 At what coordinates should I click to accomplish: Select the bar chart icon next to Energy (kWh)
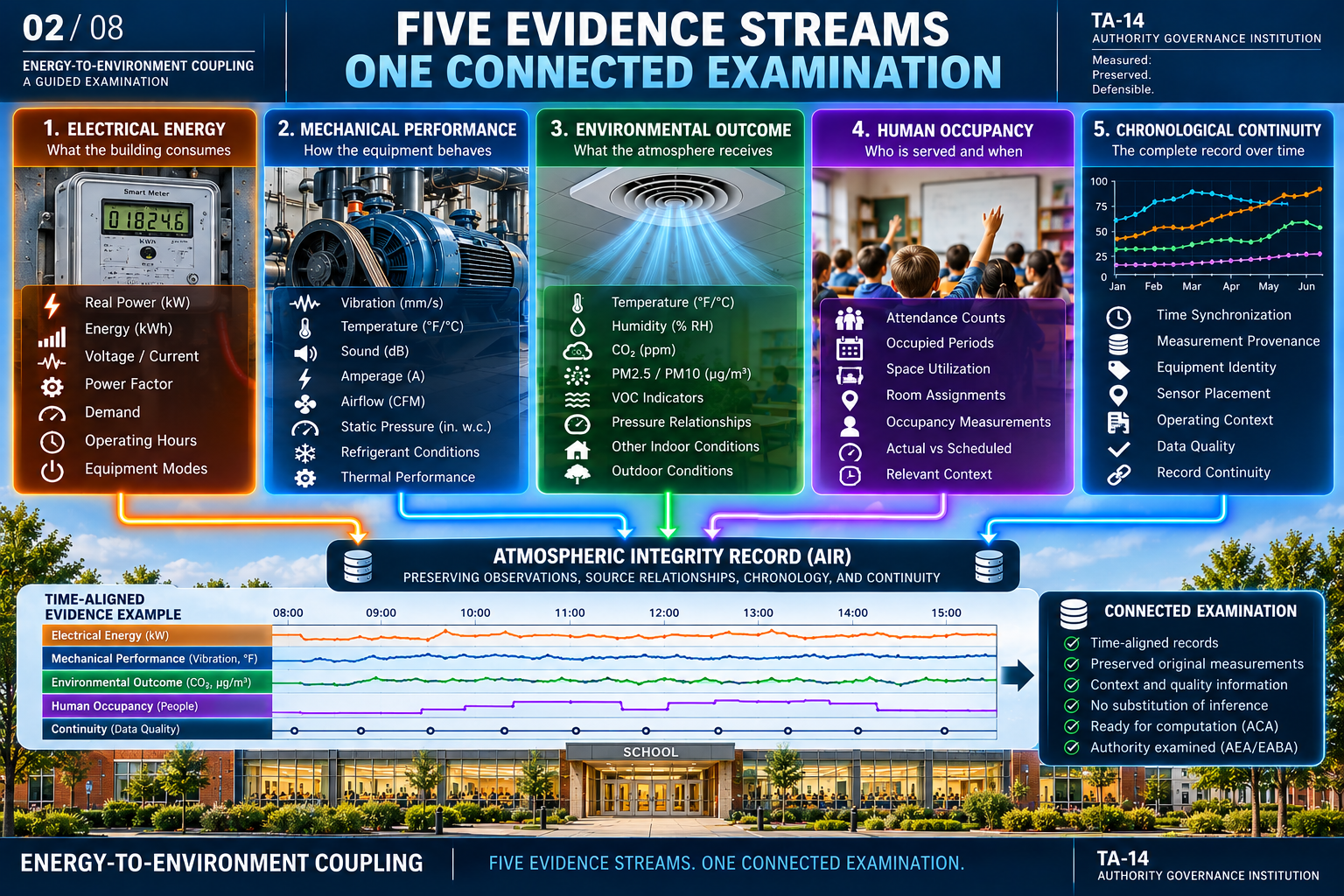[x=52, y=336]
